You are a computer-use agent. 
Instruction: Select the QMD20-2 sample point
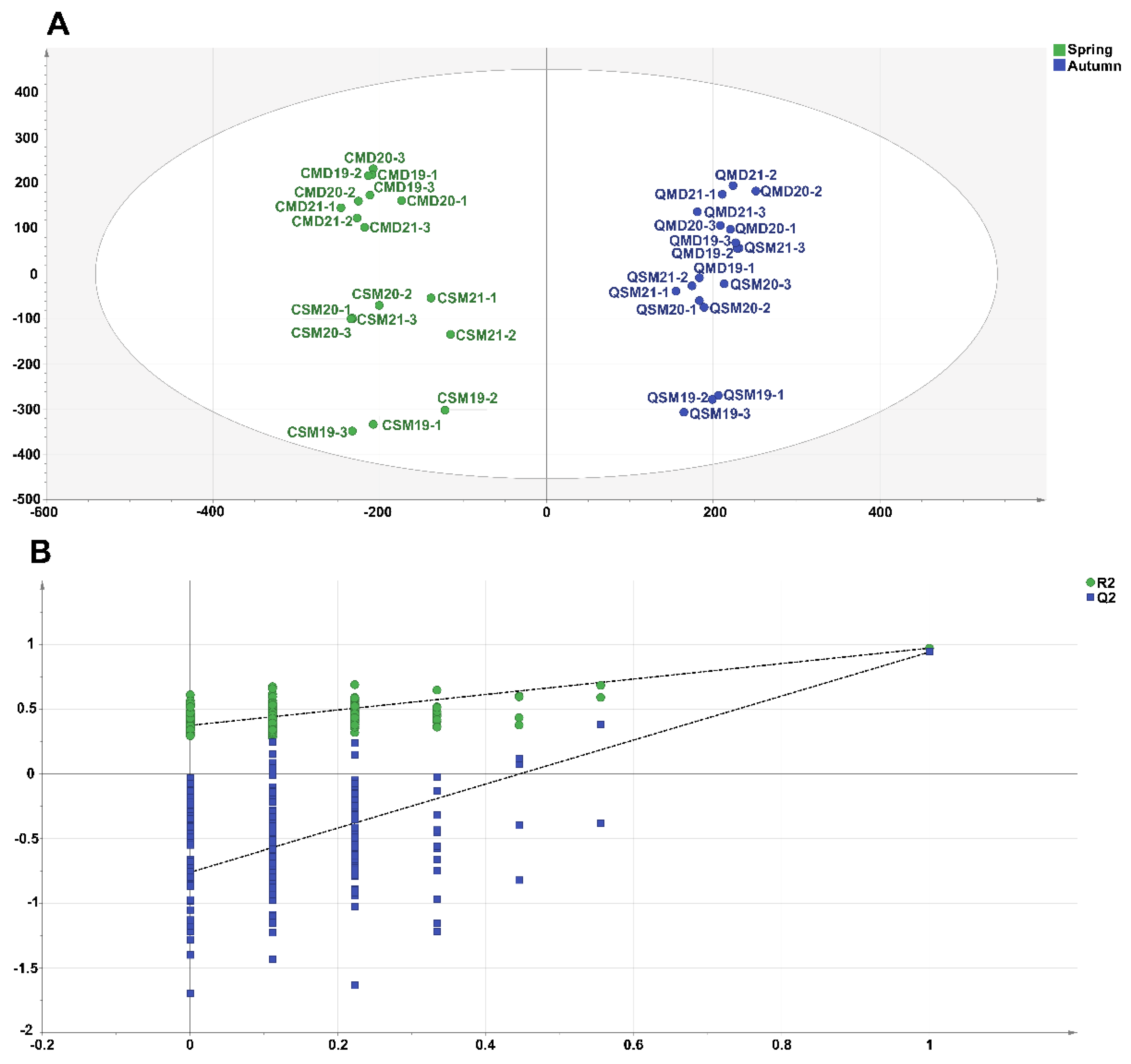(x=755, y=191)
